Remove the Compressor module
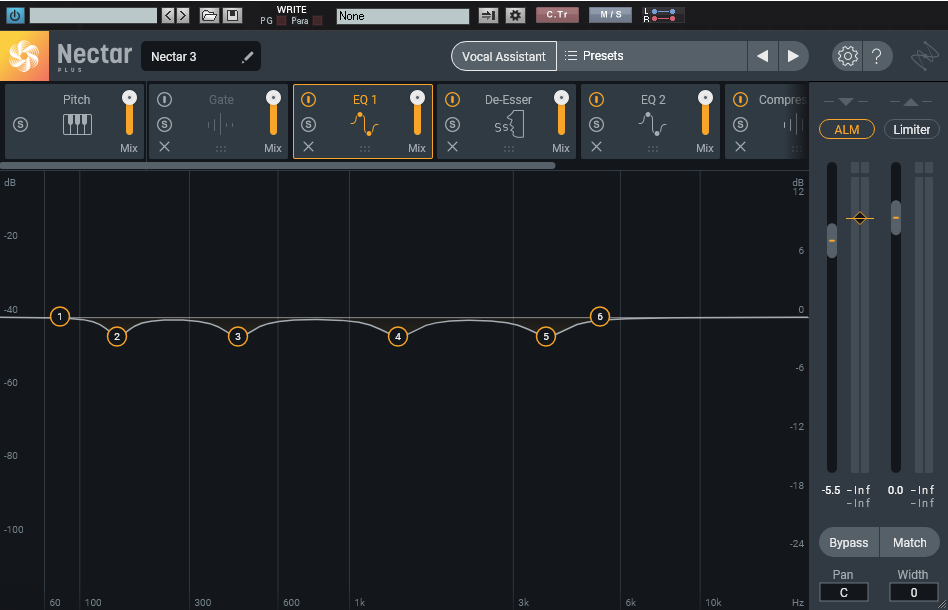The height and width of the screenshot is (610, 948). pyautogui.click(x=740, y=147)
